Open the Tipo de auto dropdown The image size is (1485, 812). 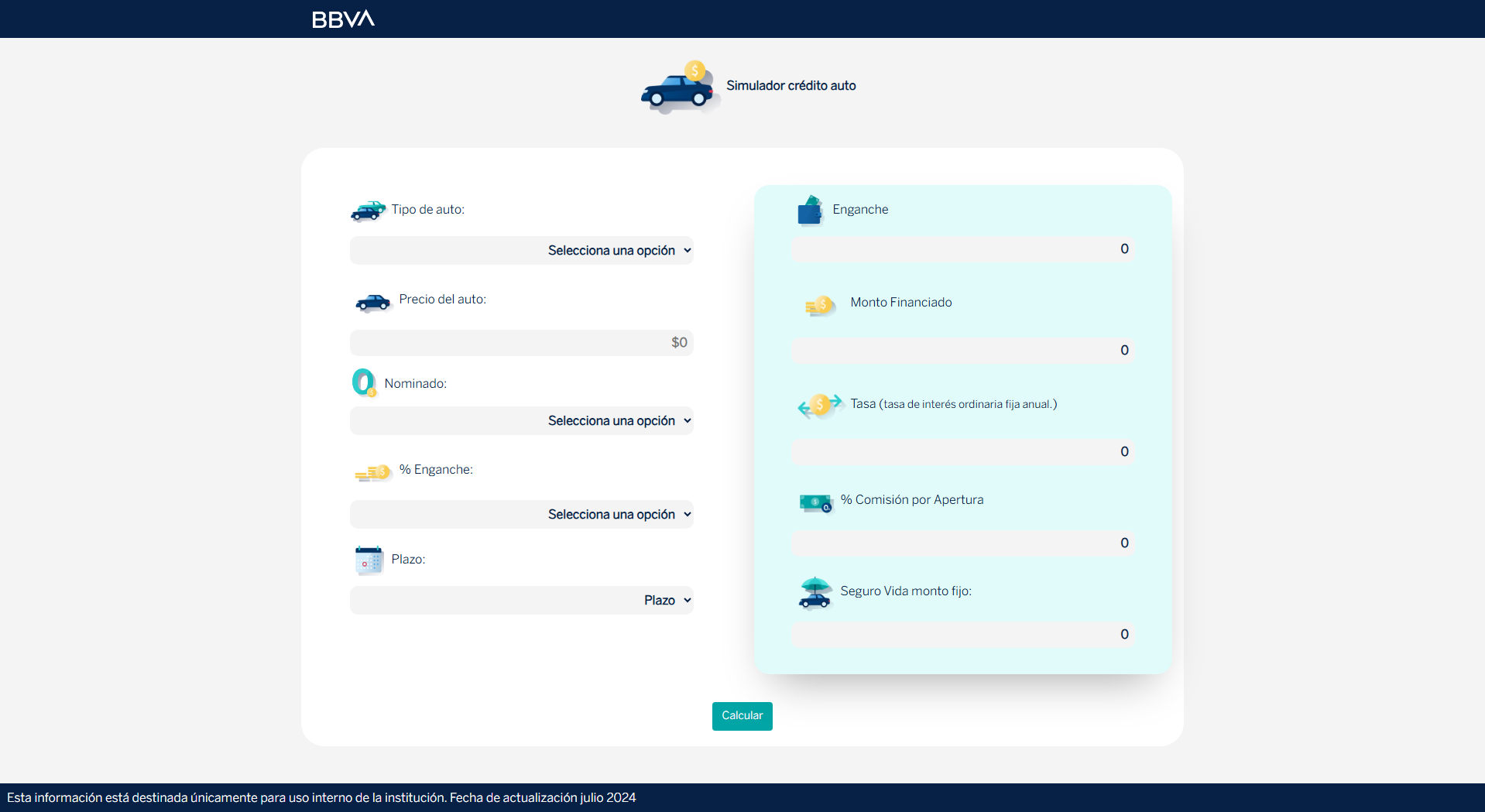click(522, 250)
